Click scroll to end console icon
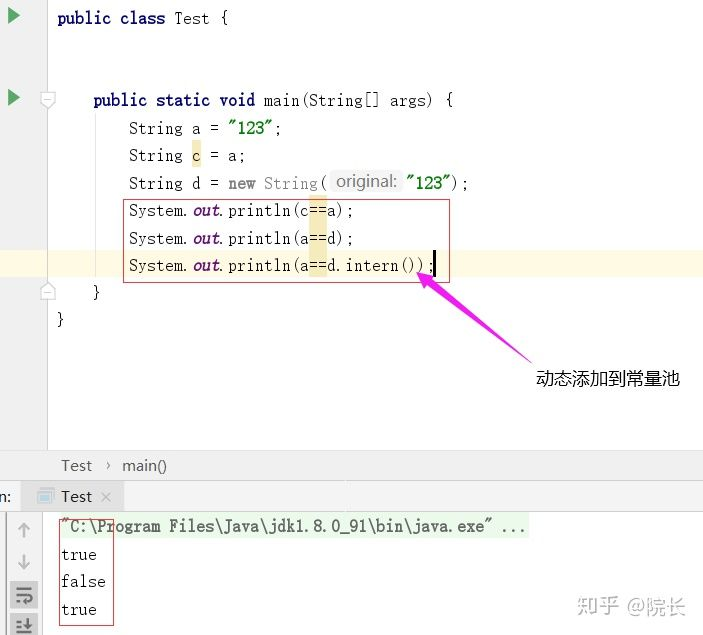The height and width of the screenshot is (635, 703). click(x=24, y=624)
